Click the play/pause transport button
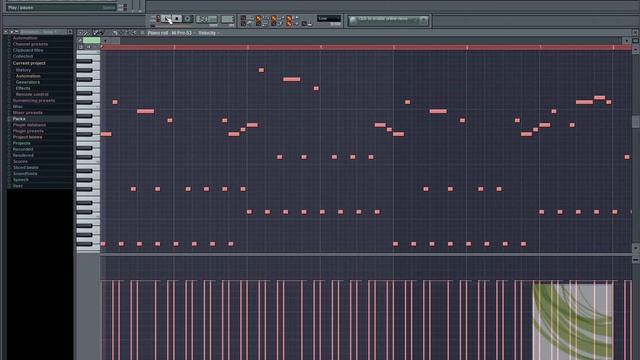 pyautogui.click(x=166, y=18)
